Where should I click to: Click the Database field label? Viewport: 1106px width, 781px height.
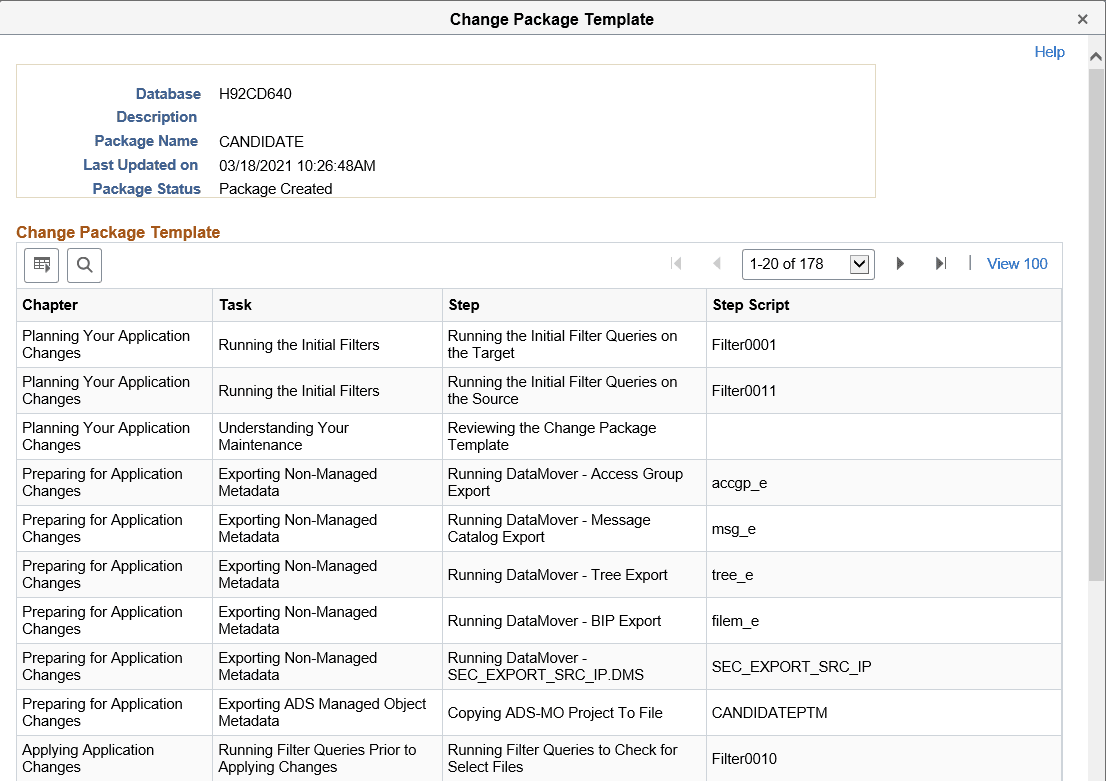(x=167, y=93)
